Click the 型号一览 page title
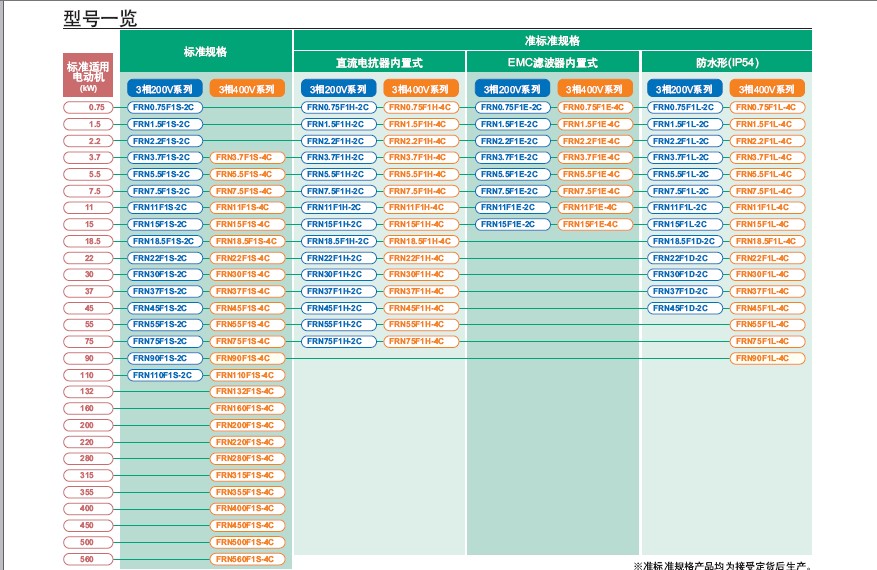 [x=100, y=18]
